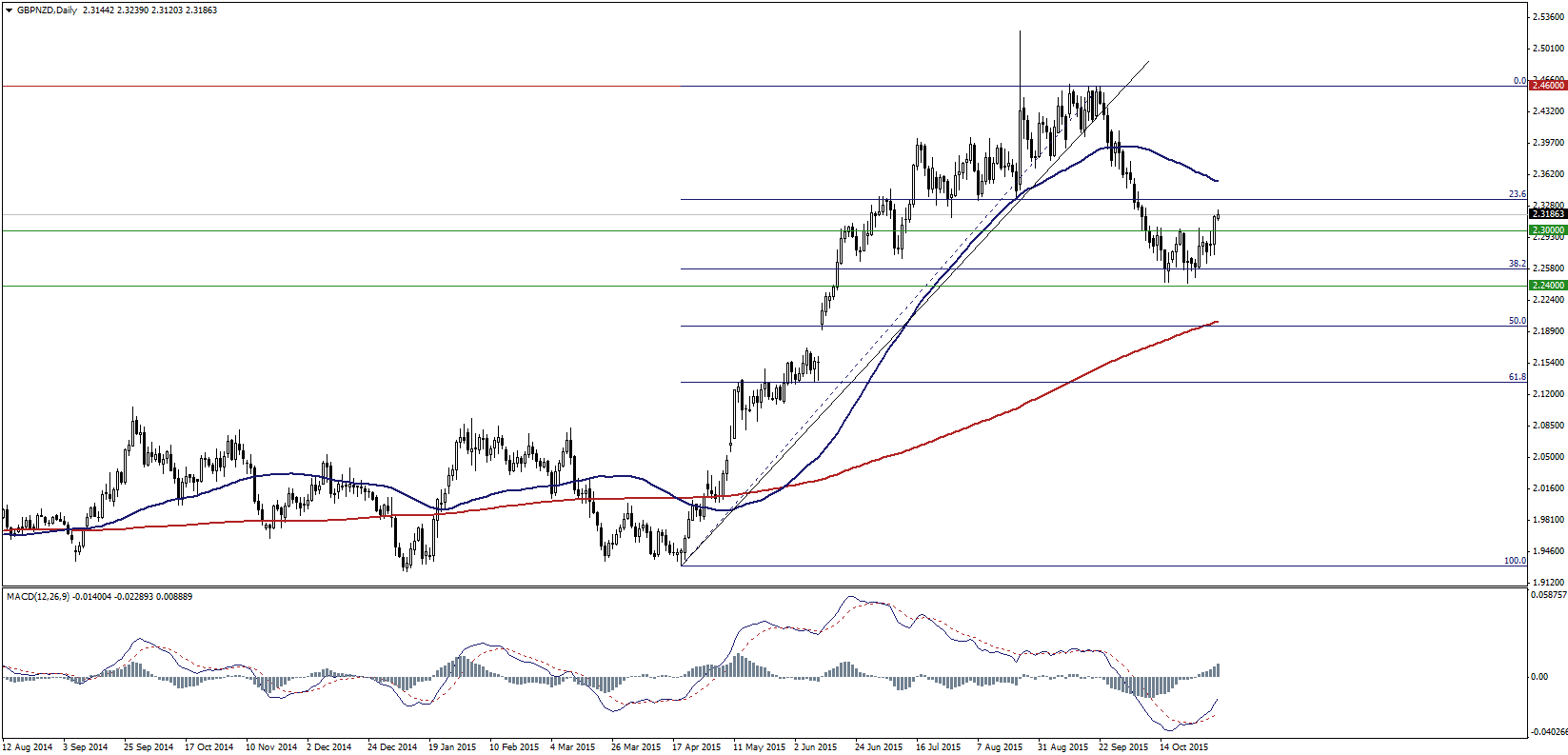Click the red 2.46000 price tag

click(x=1547, y=86)
